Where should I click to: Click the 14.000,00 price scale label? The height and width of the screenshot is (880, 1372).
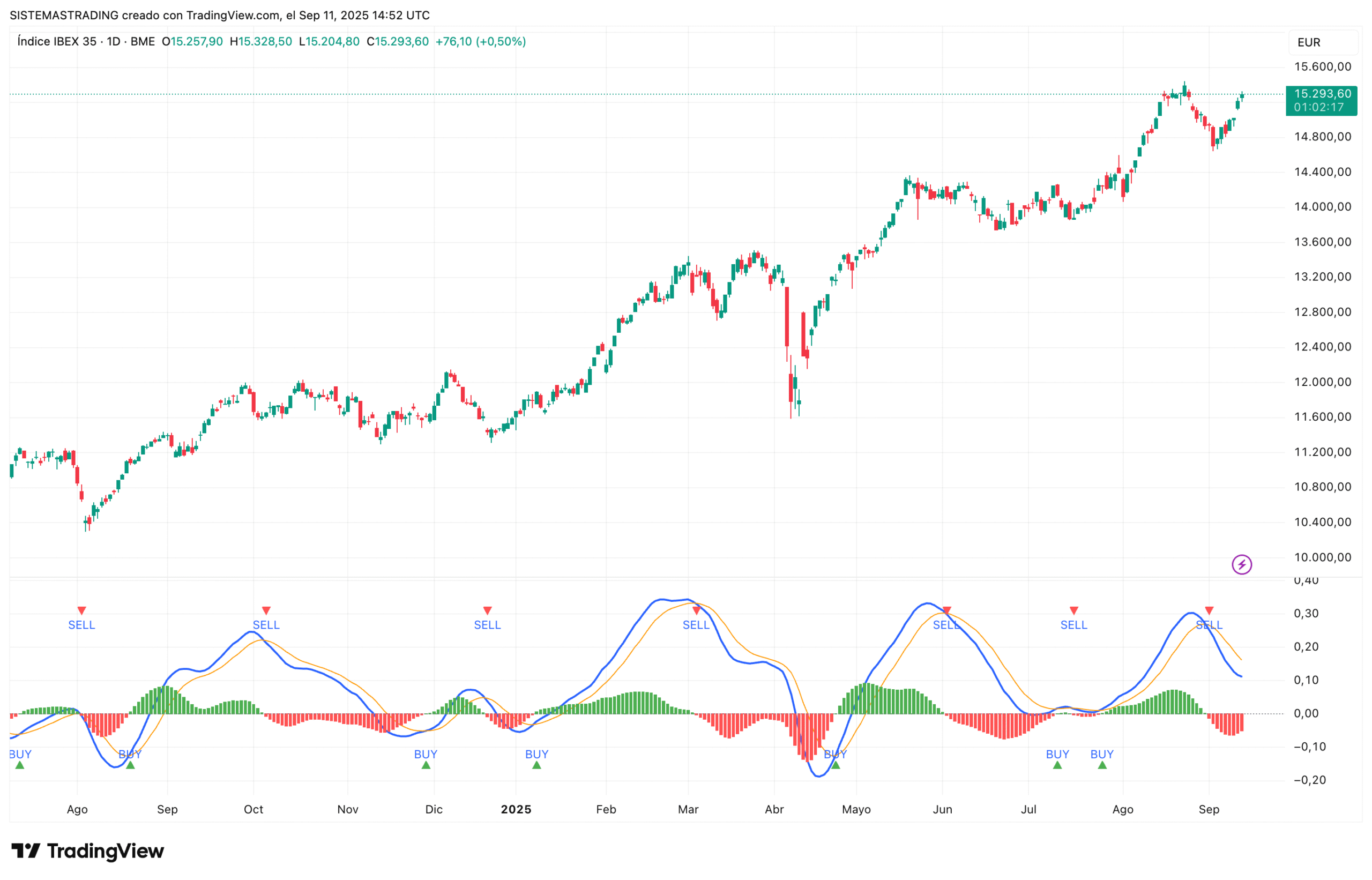tap(1322, 207)
